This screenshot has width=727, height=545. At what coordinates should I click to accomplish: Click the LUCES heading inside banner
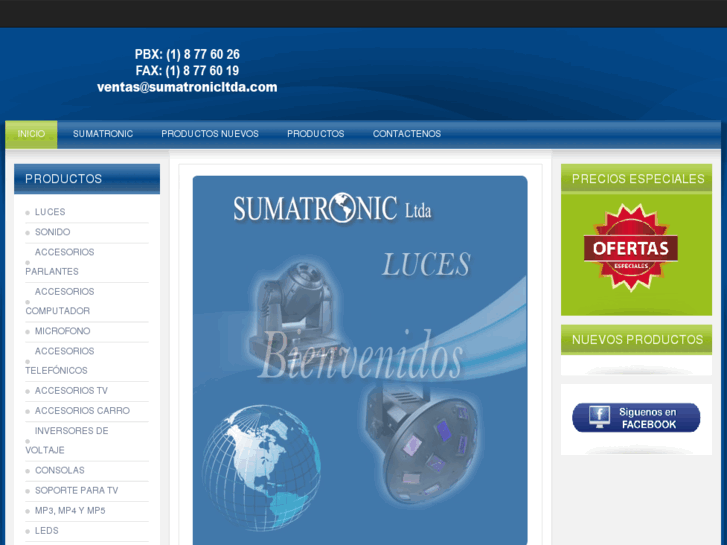point(427,265)
